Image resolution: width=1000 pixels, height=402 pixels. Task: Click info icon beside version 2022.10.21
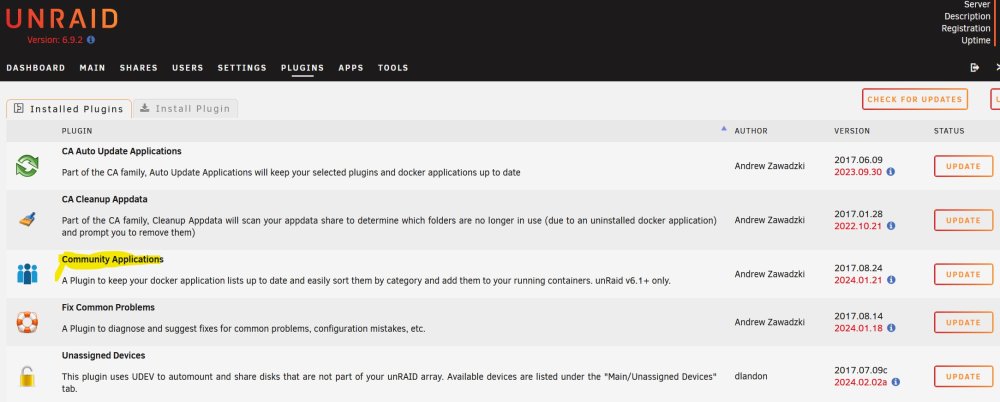[891, 226]
